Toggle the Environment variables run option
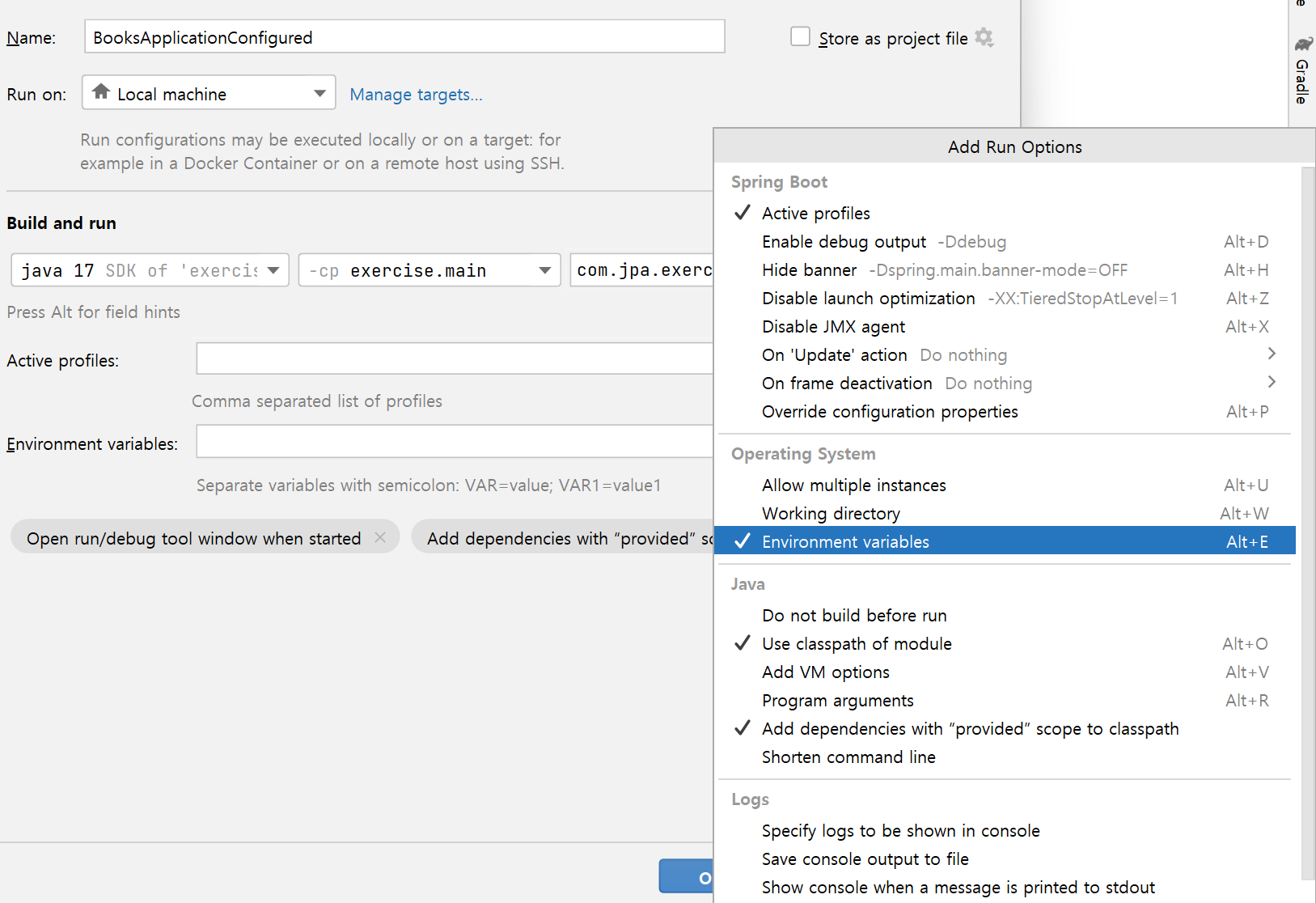Viewport: 1316px width, 903px height. coord(1005,541)
